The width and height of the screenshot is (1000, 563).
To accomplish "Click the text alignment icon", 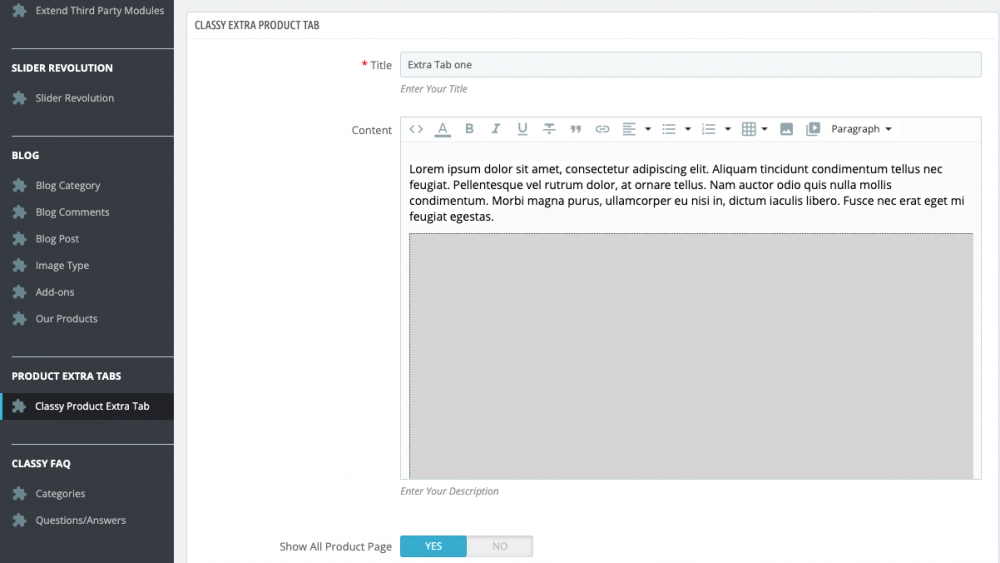I will coord(629,129).
